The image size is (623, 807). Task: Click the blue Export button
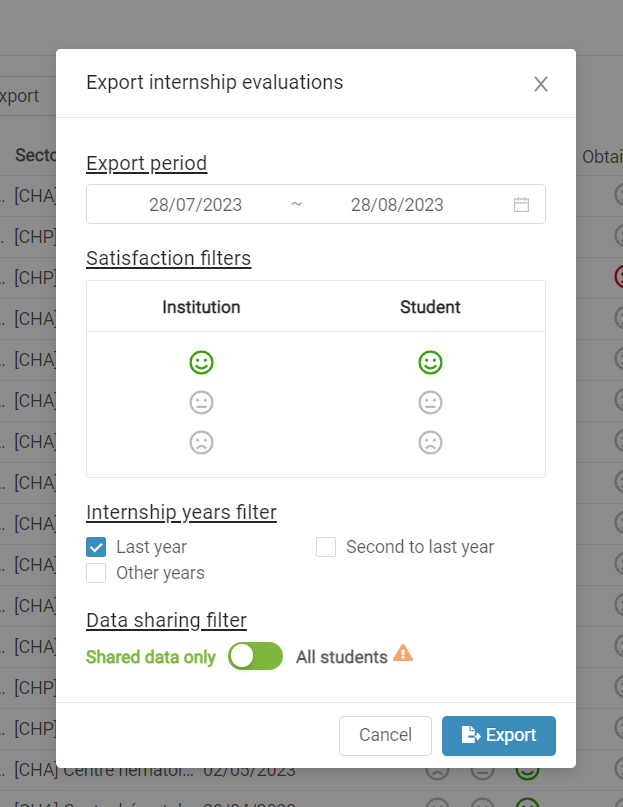tap(499, 735)
